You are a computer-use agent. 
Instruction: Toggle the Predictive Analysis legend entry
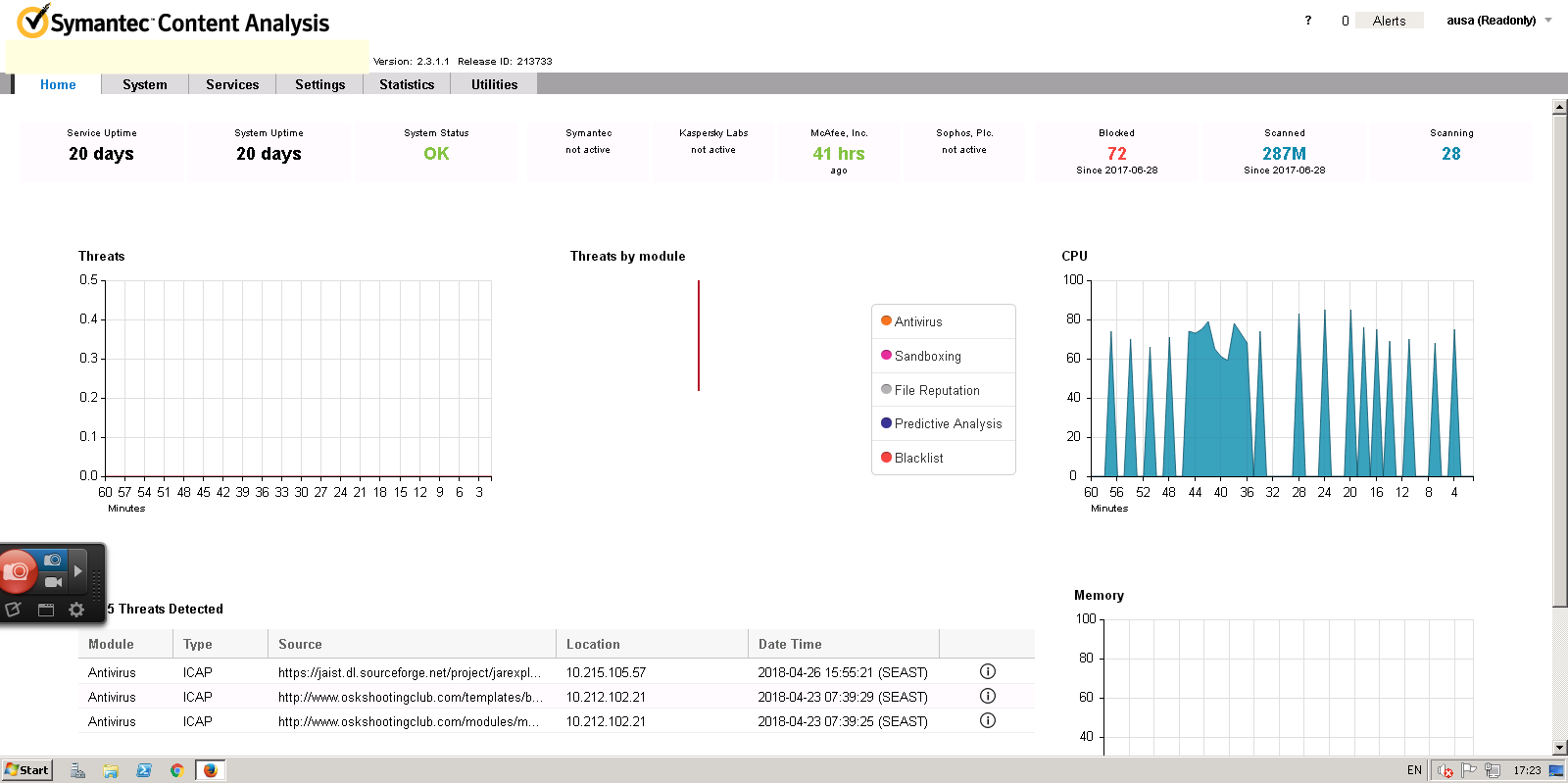(943, 423)
